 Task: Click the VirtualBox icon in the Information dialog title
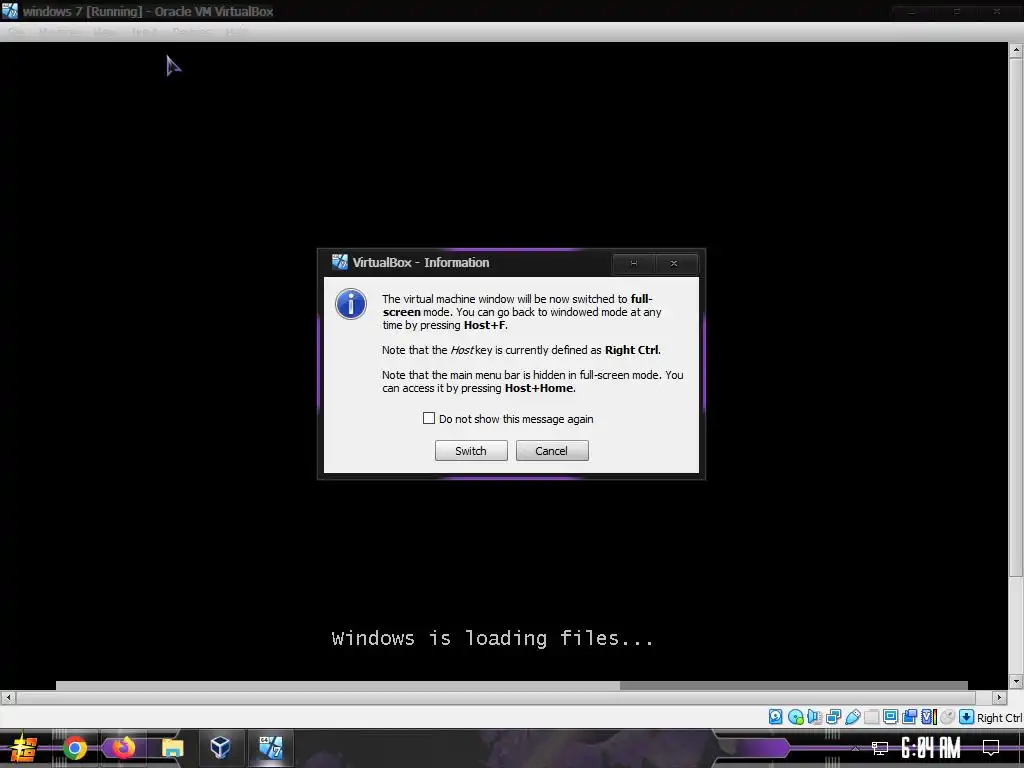pyautogui.click(x=340, y=262)
